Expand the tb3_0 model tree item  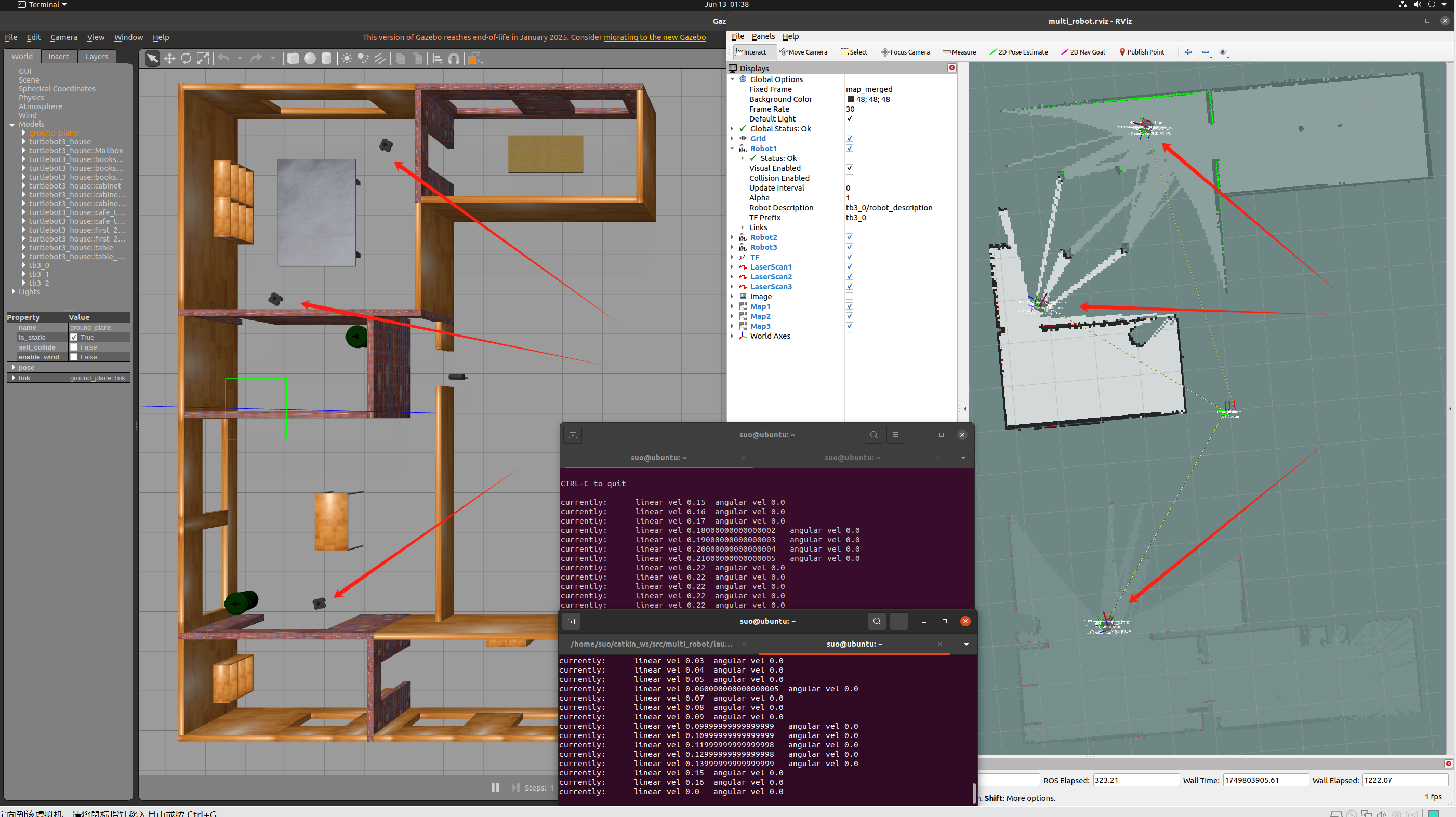coord(24,265)
